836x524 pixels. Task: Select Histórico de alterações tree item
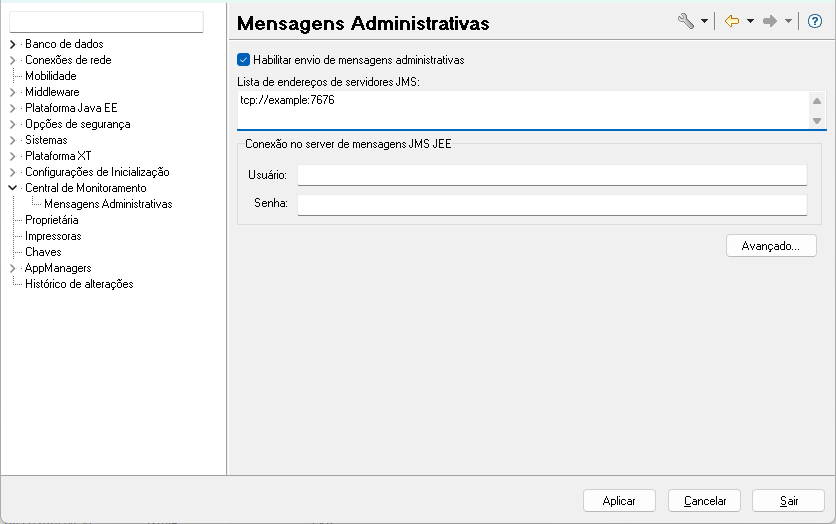click(x=79, y=284)
